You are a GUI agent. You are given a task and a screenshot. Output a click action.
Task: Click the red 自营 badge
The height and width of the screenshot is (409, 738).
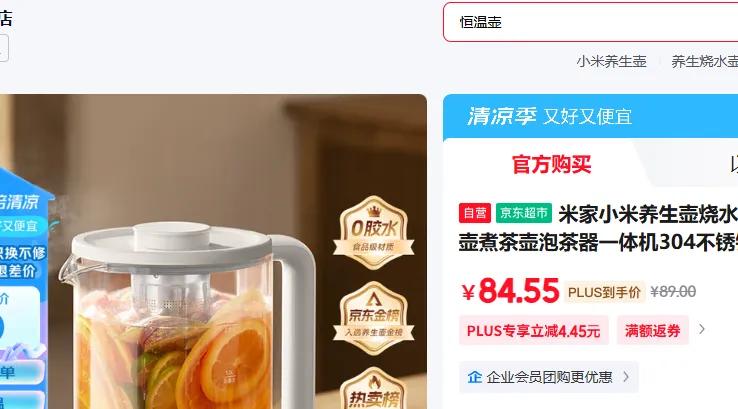pos(475,213)
